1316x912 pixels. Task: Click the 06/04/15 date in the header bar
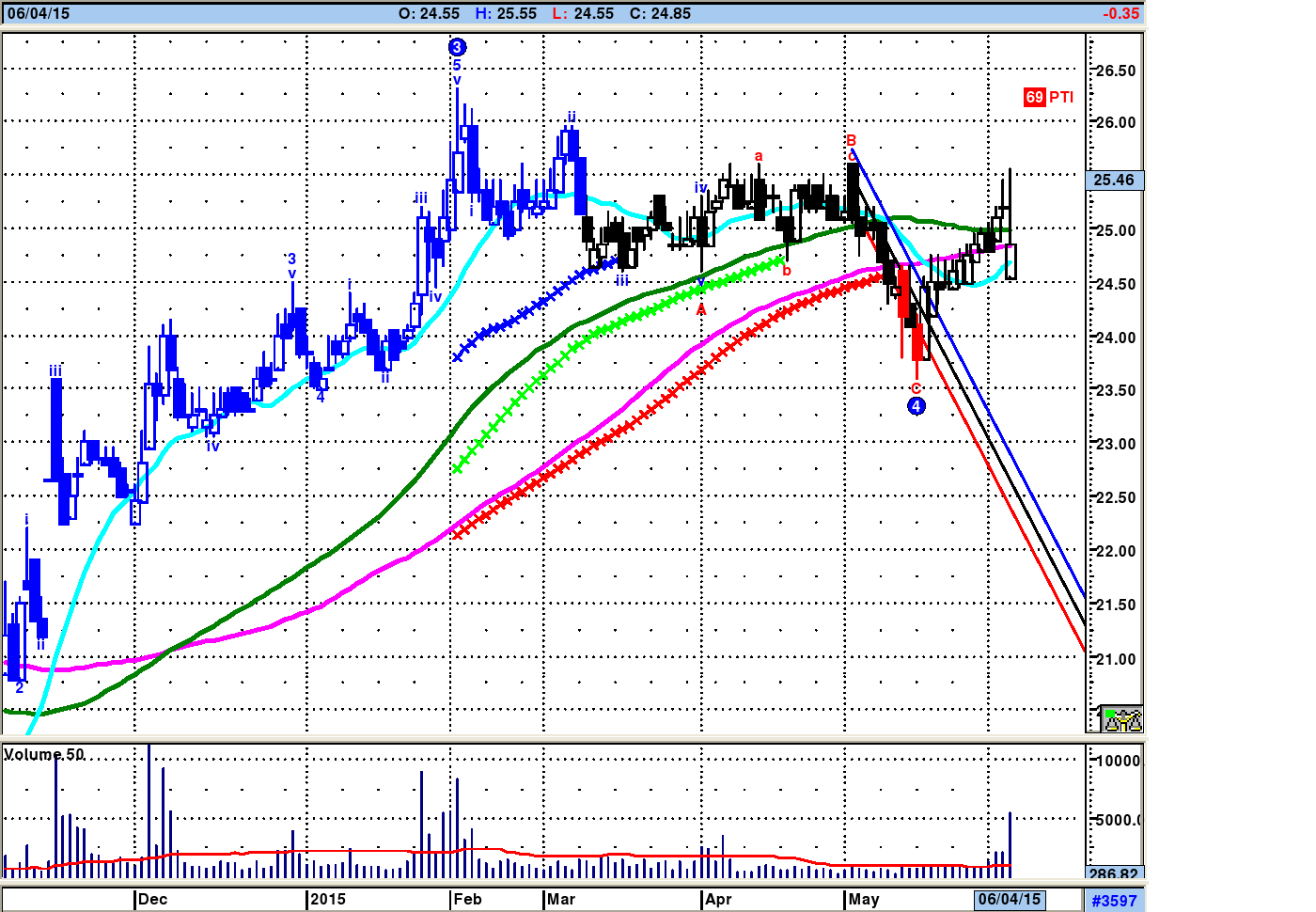39,13
